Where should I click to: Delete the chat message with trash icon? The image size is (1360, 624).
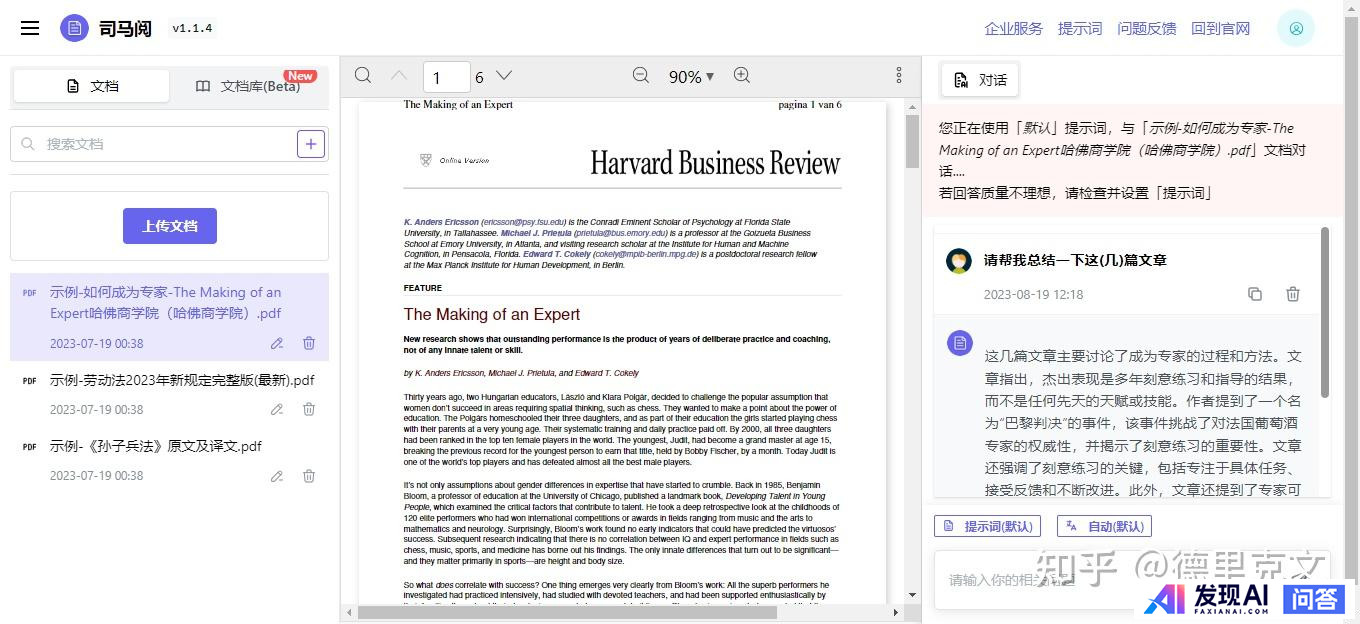click(x=1292, y=294)
